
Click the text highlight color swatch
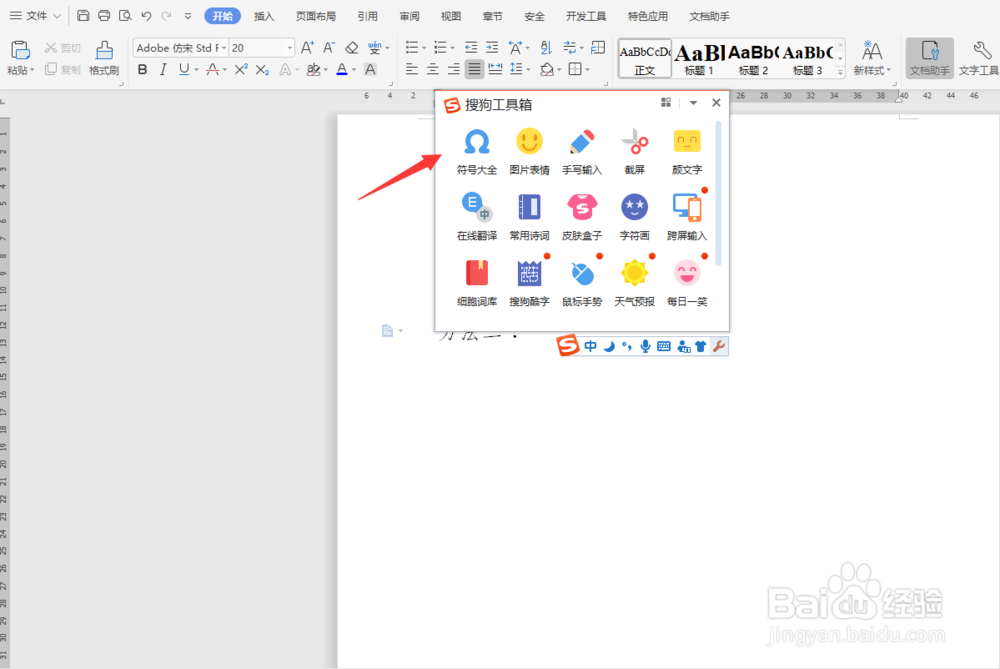pyautogui.click(x=312, y=70)
